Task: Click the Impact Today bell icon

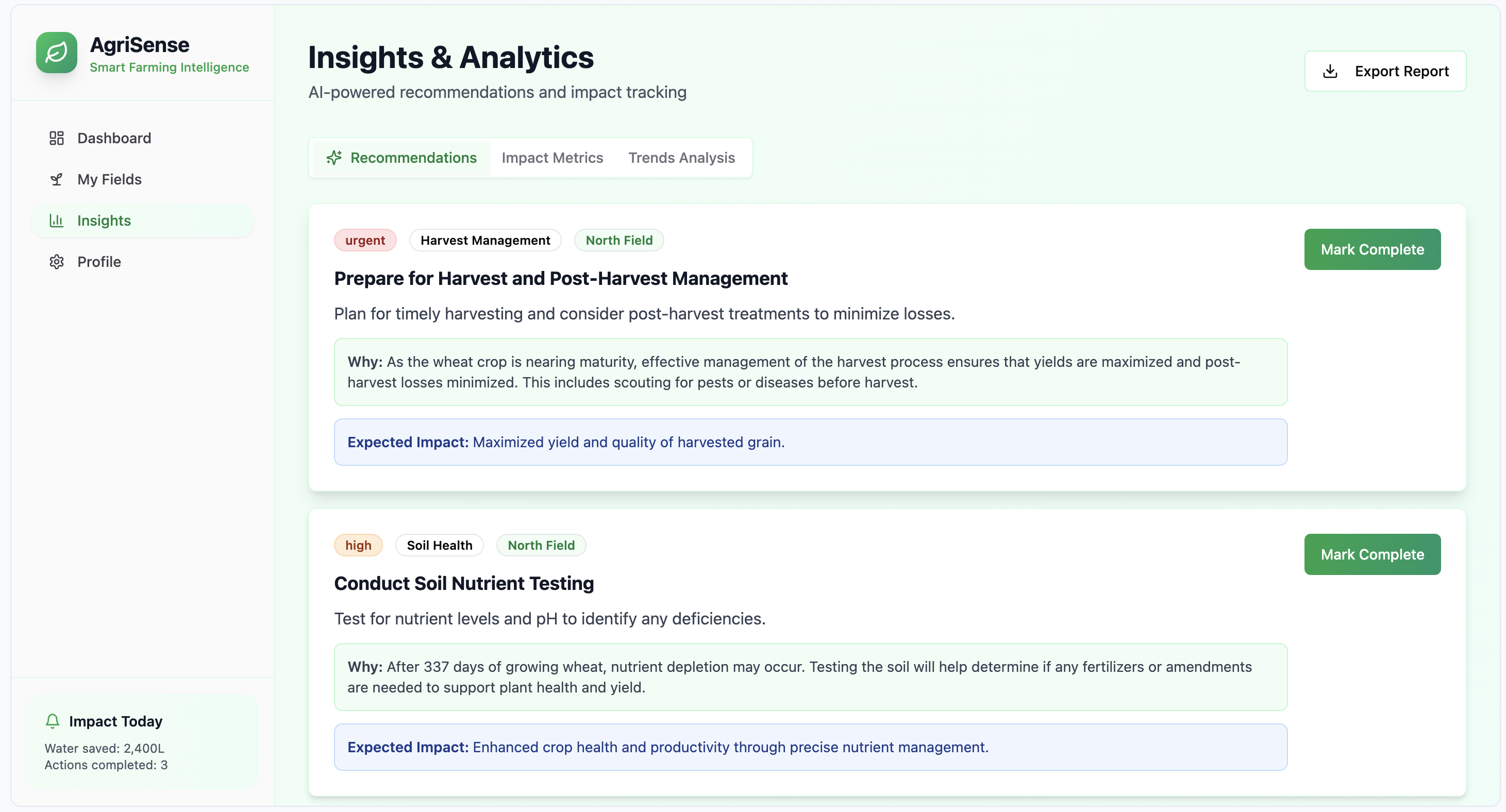Action: 53,721
